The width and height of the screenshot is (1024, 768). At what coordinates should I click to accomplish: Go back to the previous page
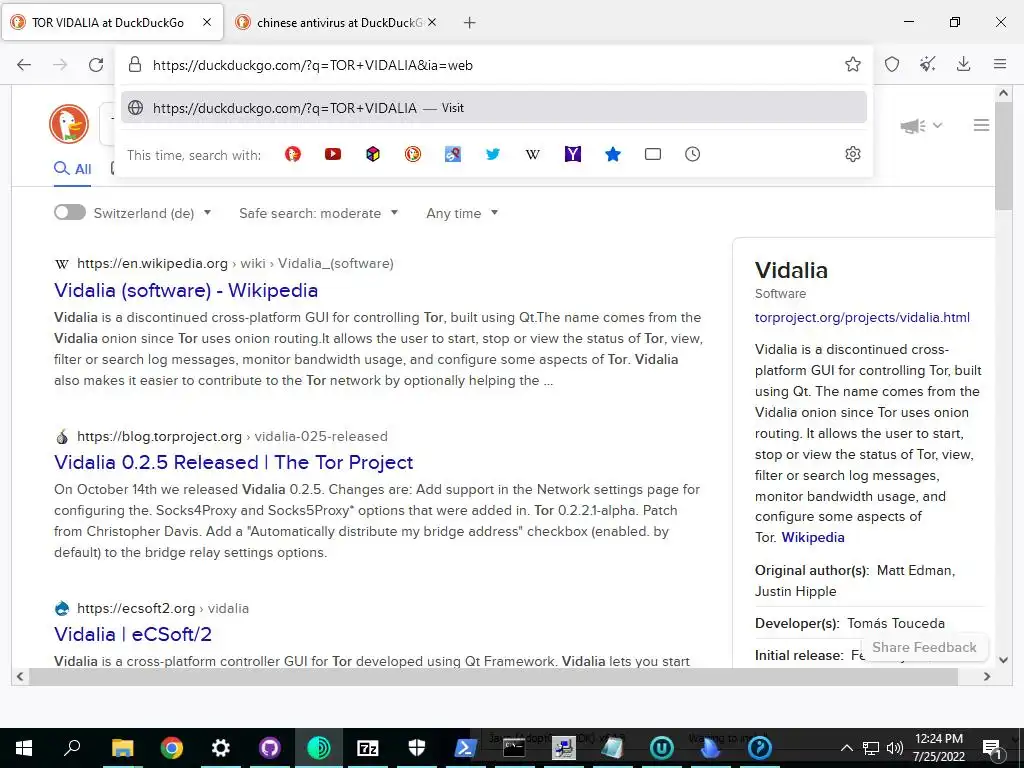pos(24,65)
